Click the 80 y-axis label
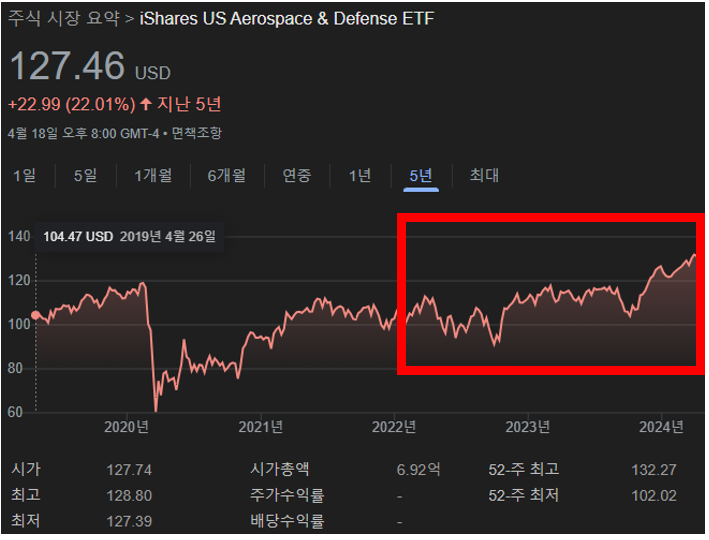Viewport: 709px width, 540px height. tap(15, 369)
